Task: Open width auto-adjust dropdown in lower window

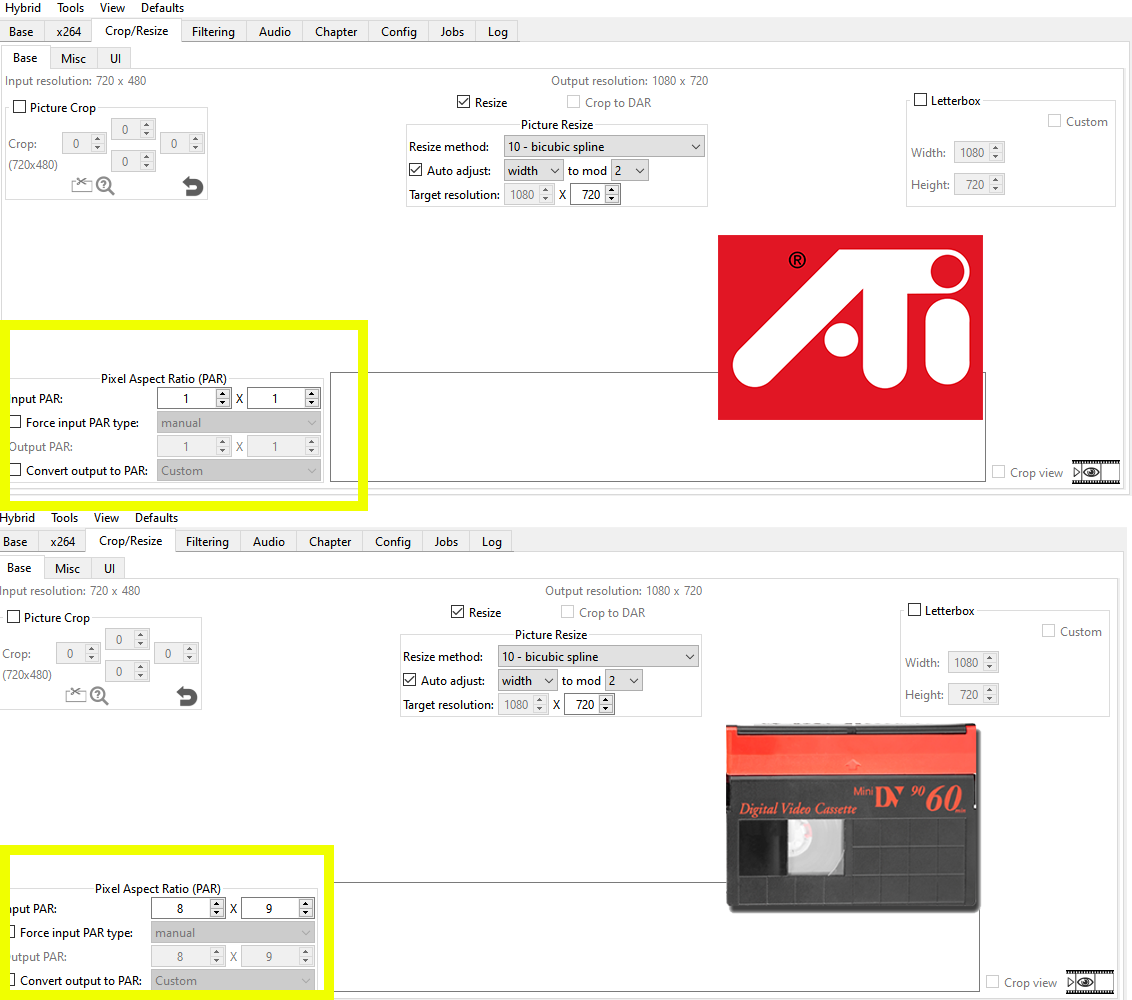Action: (527, 680)
